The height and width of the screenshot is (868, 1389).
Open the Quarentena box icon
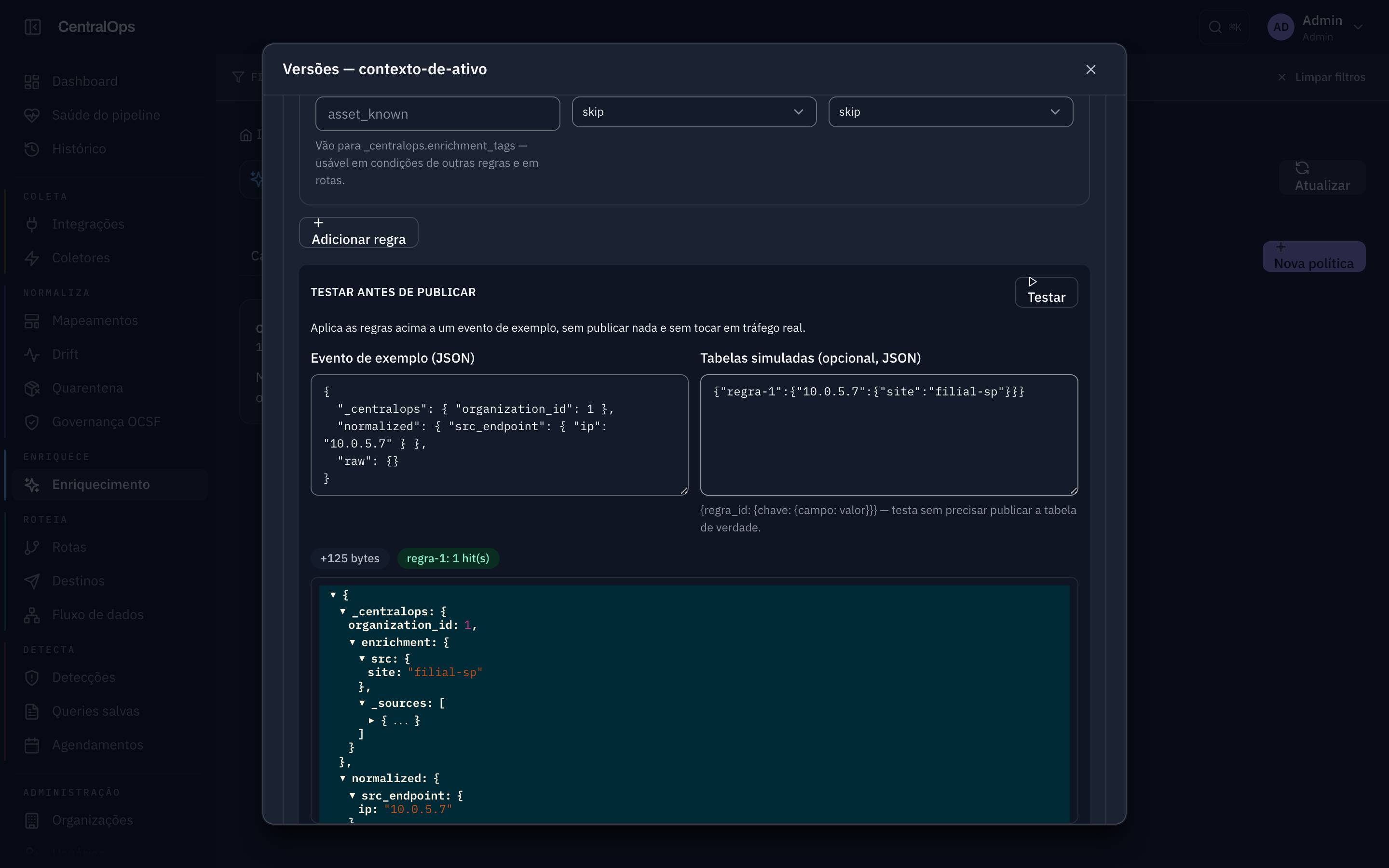[x=31, y=389]
